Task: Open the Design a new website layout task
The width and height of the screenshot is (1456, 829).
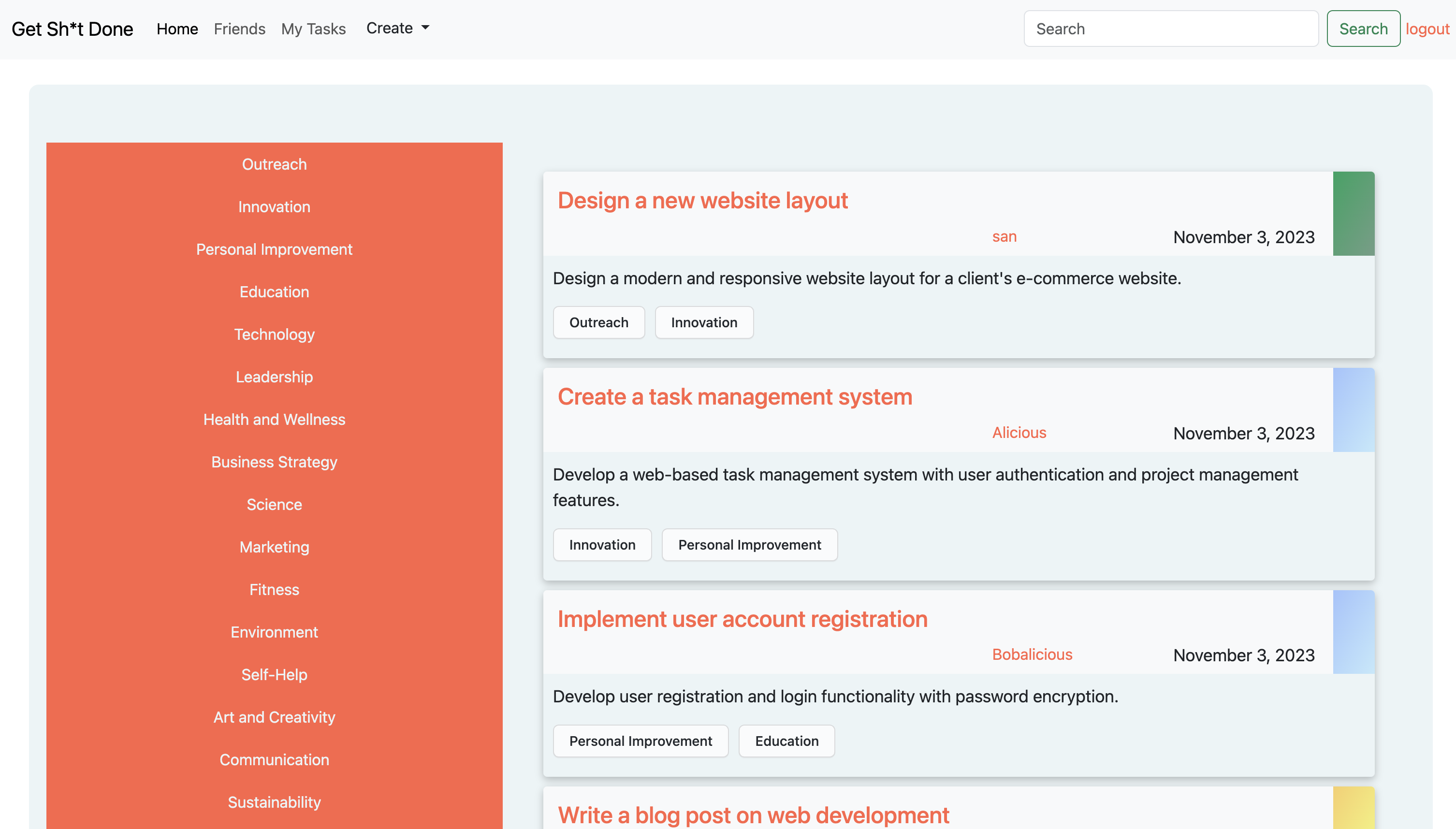Action: click(x=702, y=201)
